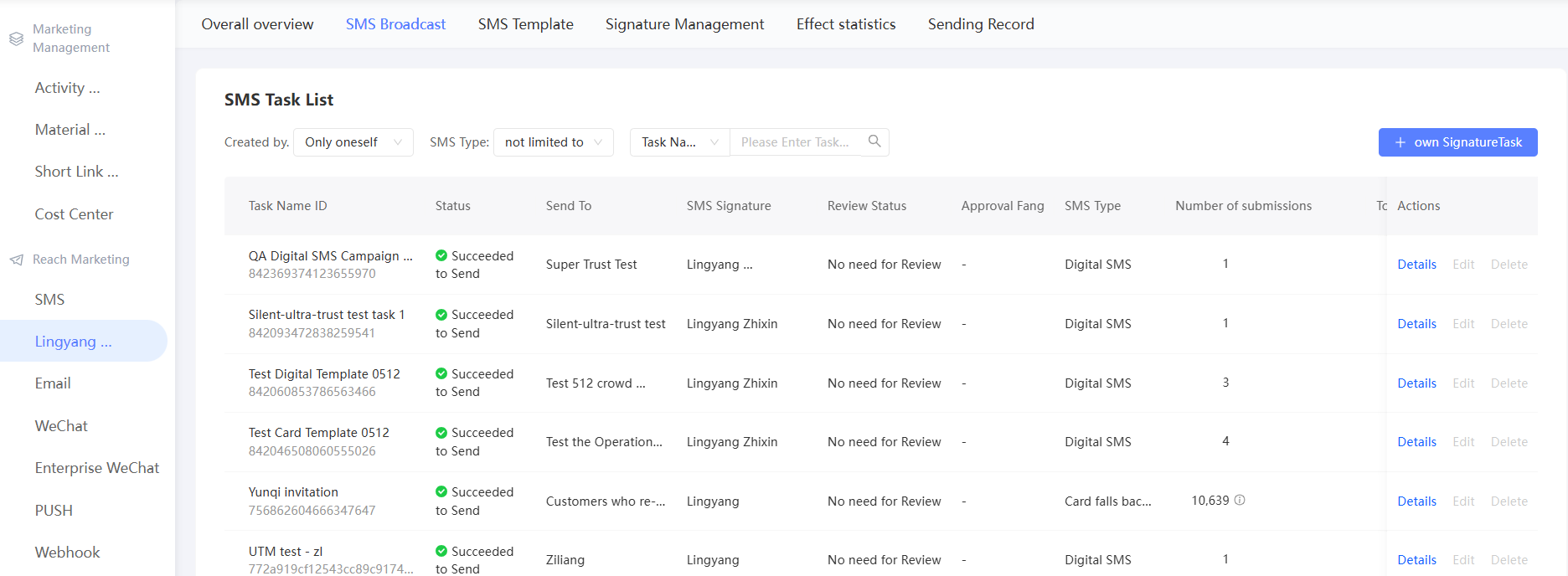Viewport: 1568px width, 576px height.
Task: Click the info icon beside 10,639
Action: pyautogui.click(x=1240, y=501)
